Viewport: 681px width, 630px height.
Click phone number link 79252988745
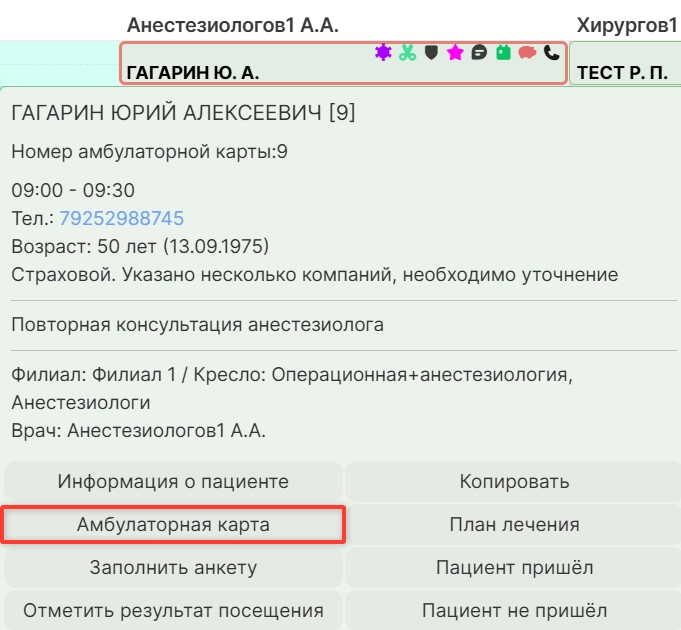click(x=121, y=218)
